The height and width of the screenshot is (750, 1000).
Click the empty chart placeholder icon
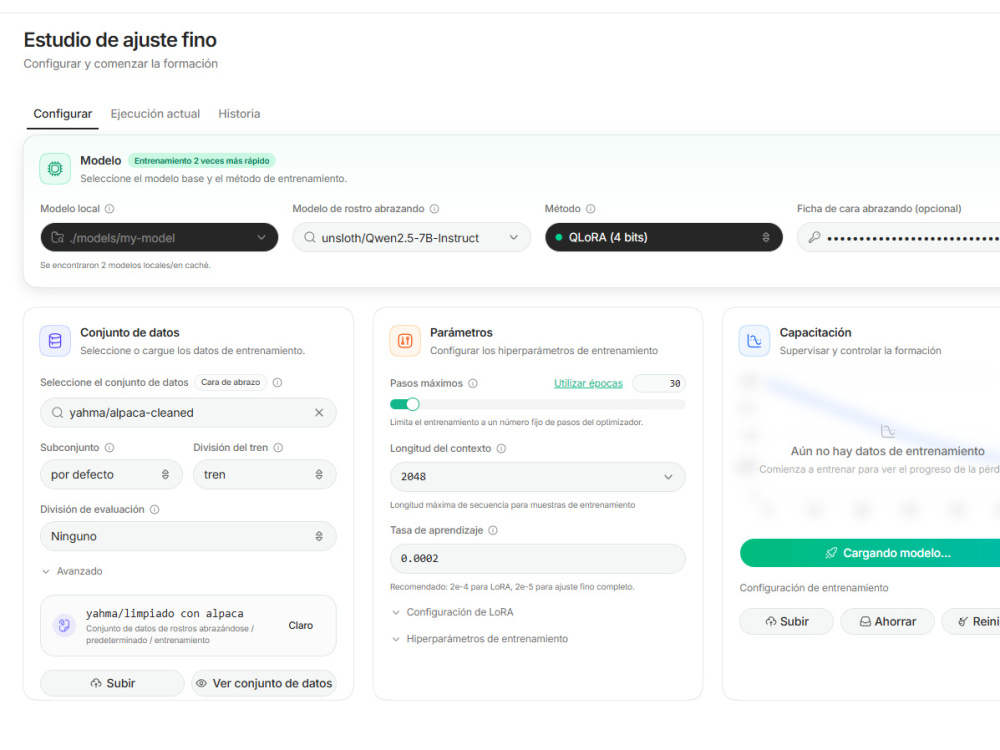click(x=887, y=431)
